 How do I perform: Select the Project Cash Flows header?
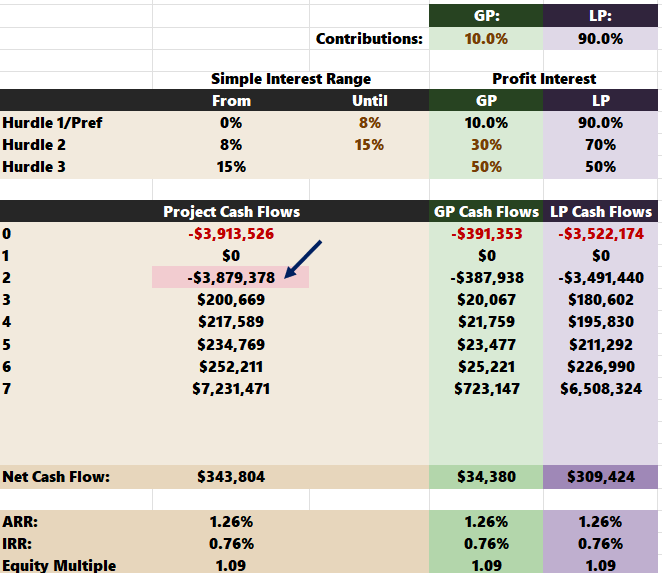click(x=231, y=212)
